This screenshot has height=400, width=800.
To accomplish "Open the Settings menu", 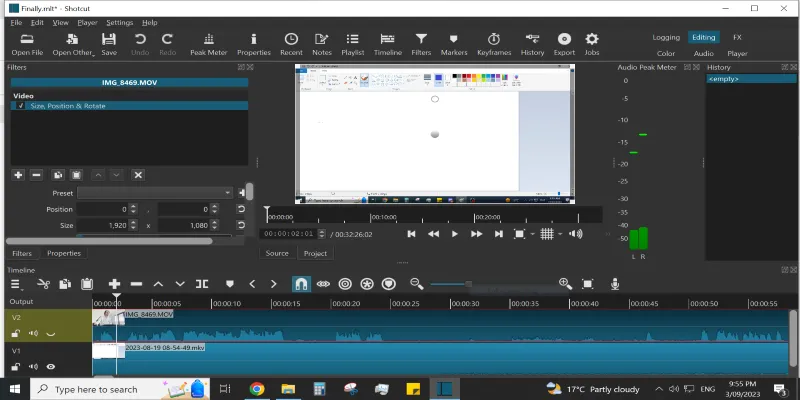I will (x=119, y=22).
